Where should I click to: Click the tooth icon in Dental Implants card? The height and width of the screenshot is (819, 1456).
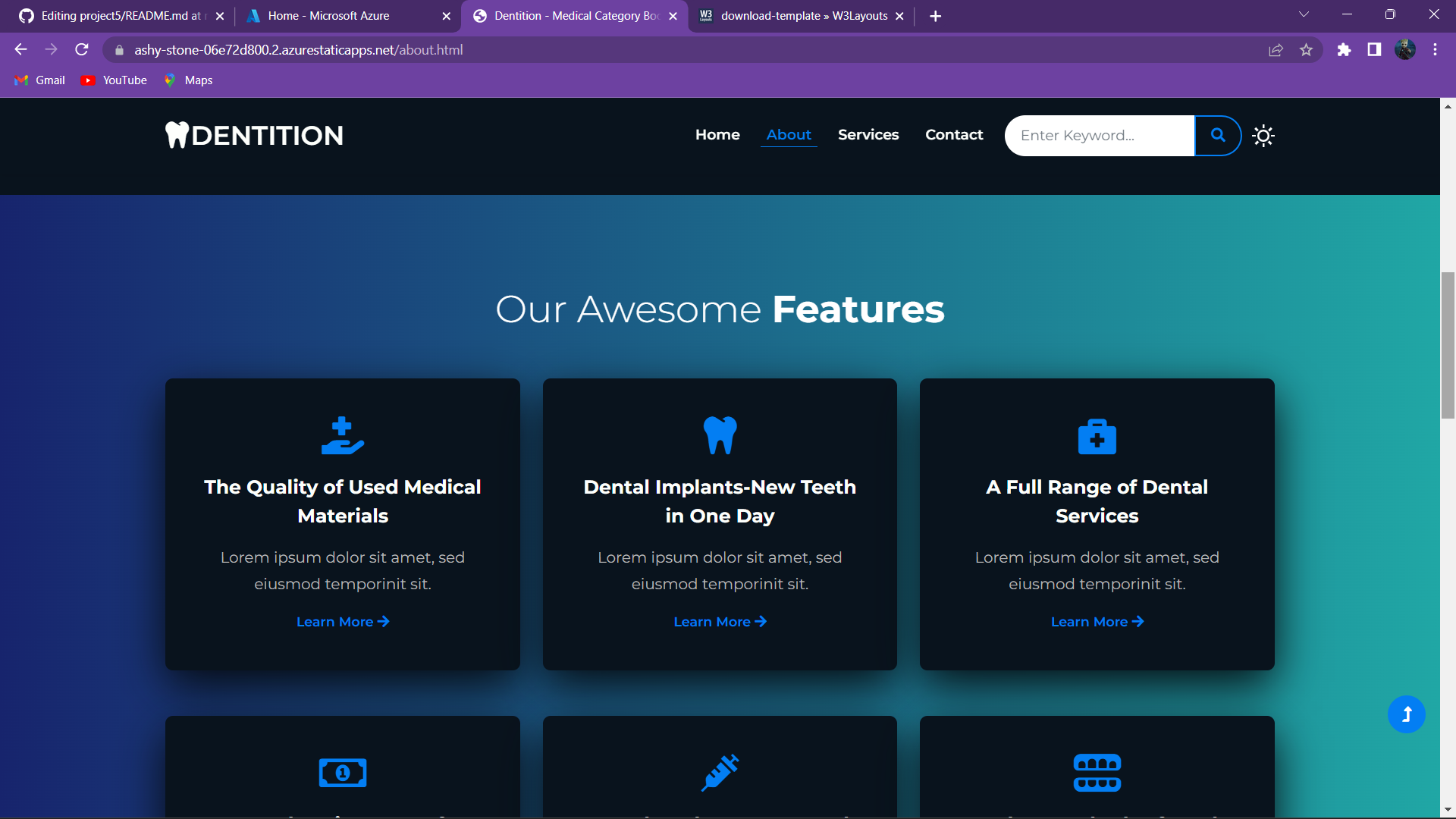(720, 435)
